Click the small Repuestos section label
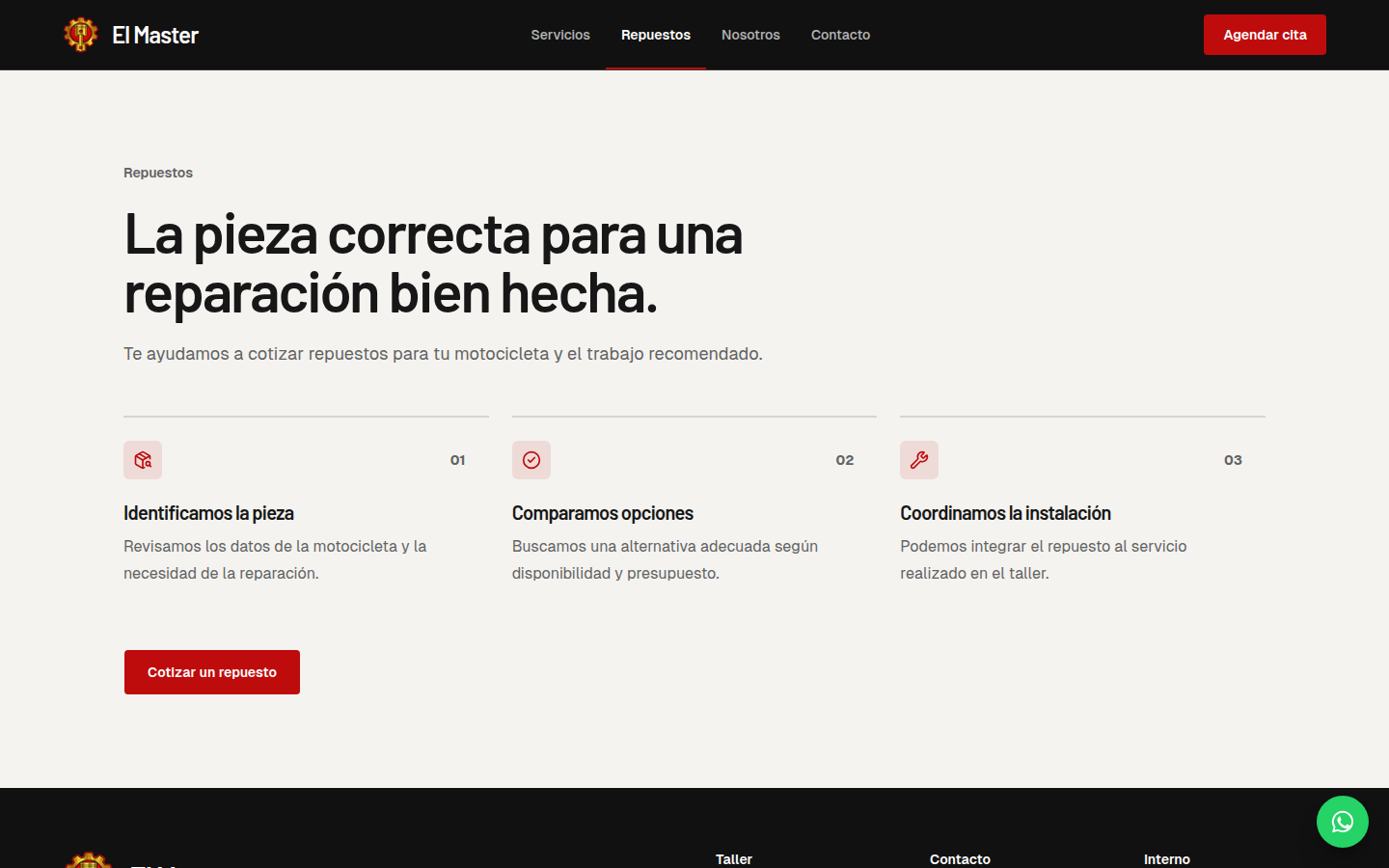The height and width of the screenshot is (868, 1389). point(158,173)
